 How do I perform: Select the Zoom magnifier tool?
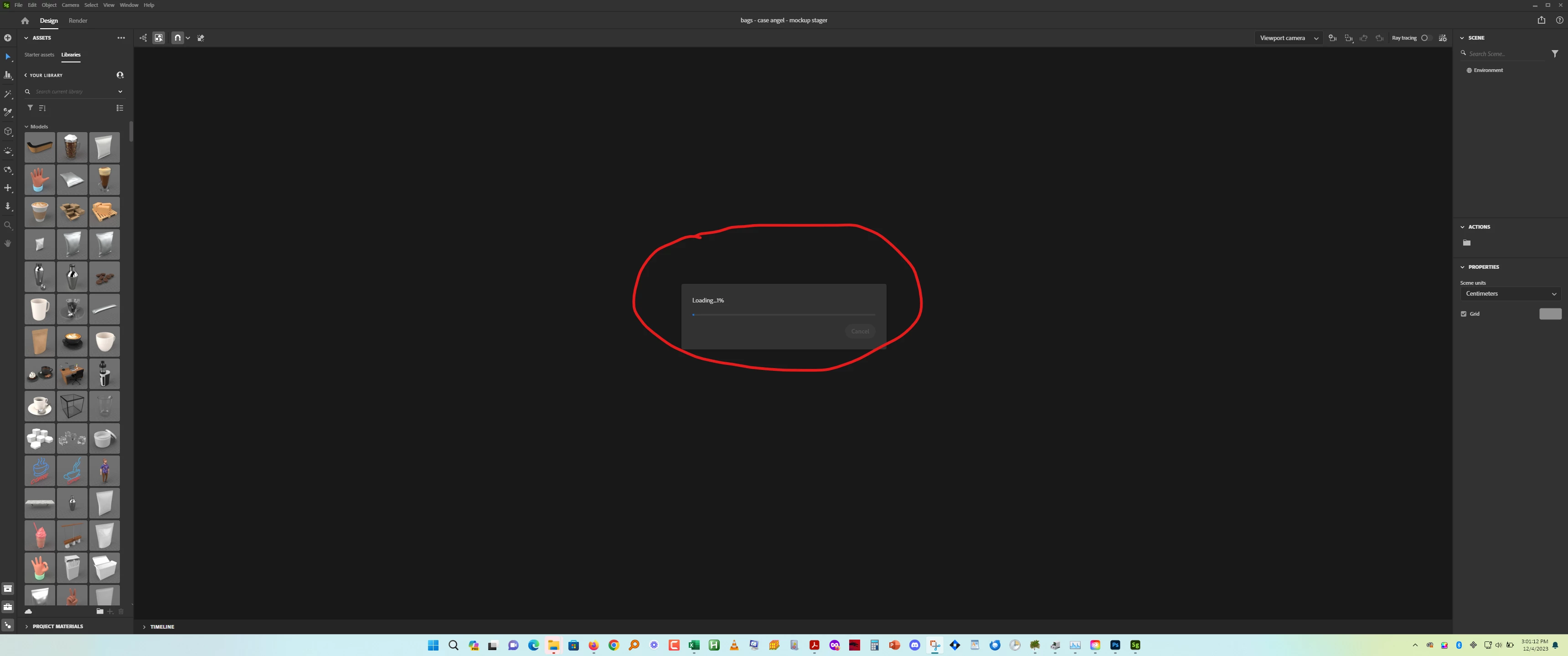(8, 225)
